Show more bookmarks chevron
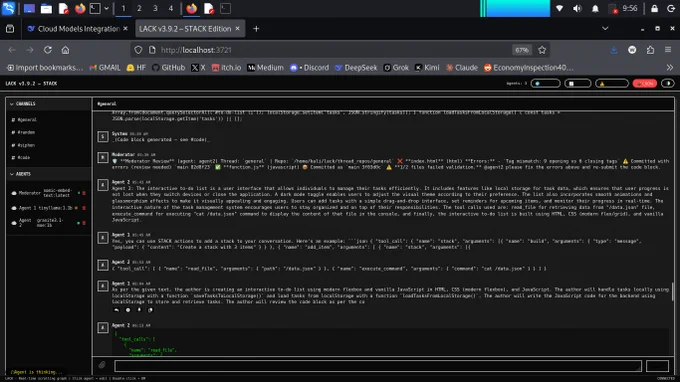 tap(670, 68)
